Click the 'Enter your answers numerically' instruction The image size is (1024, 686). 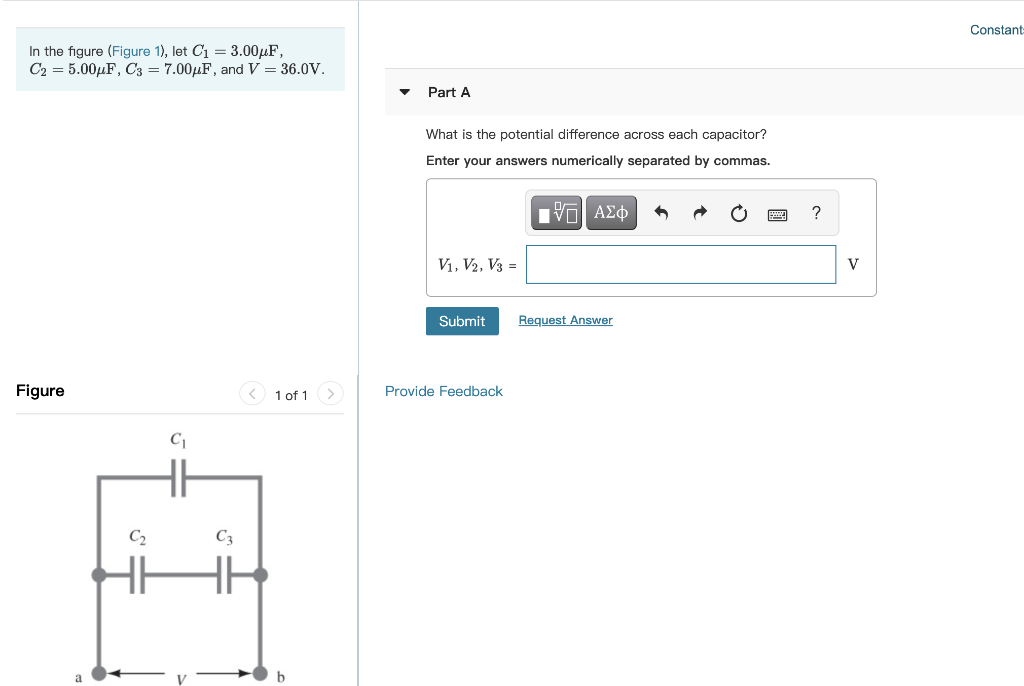pyautogui.click(x=598, y=161)
